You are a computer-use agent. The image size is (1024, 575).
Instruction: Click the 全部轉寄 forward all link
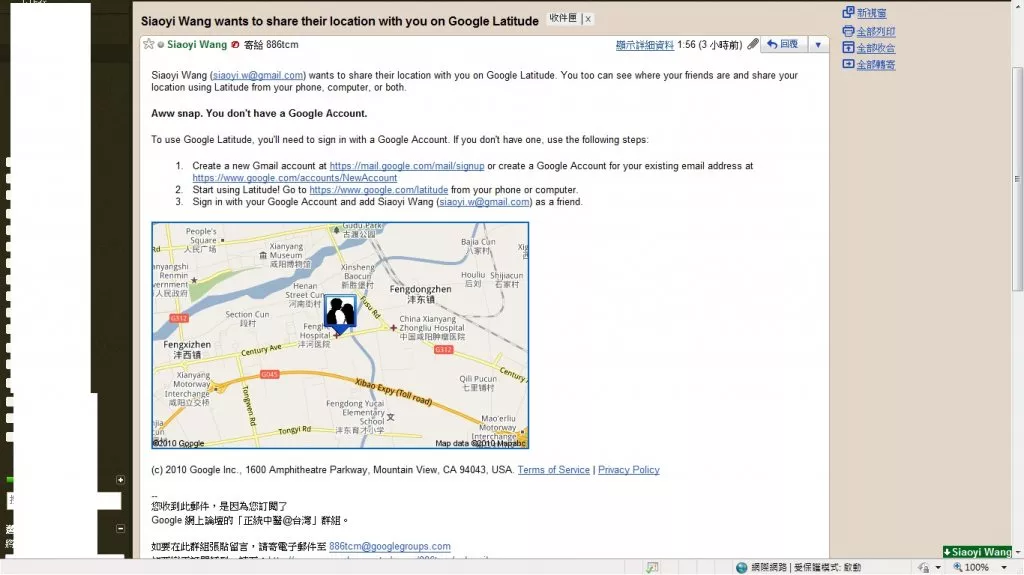[876, 65]
